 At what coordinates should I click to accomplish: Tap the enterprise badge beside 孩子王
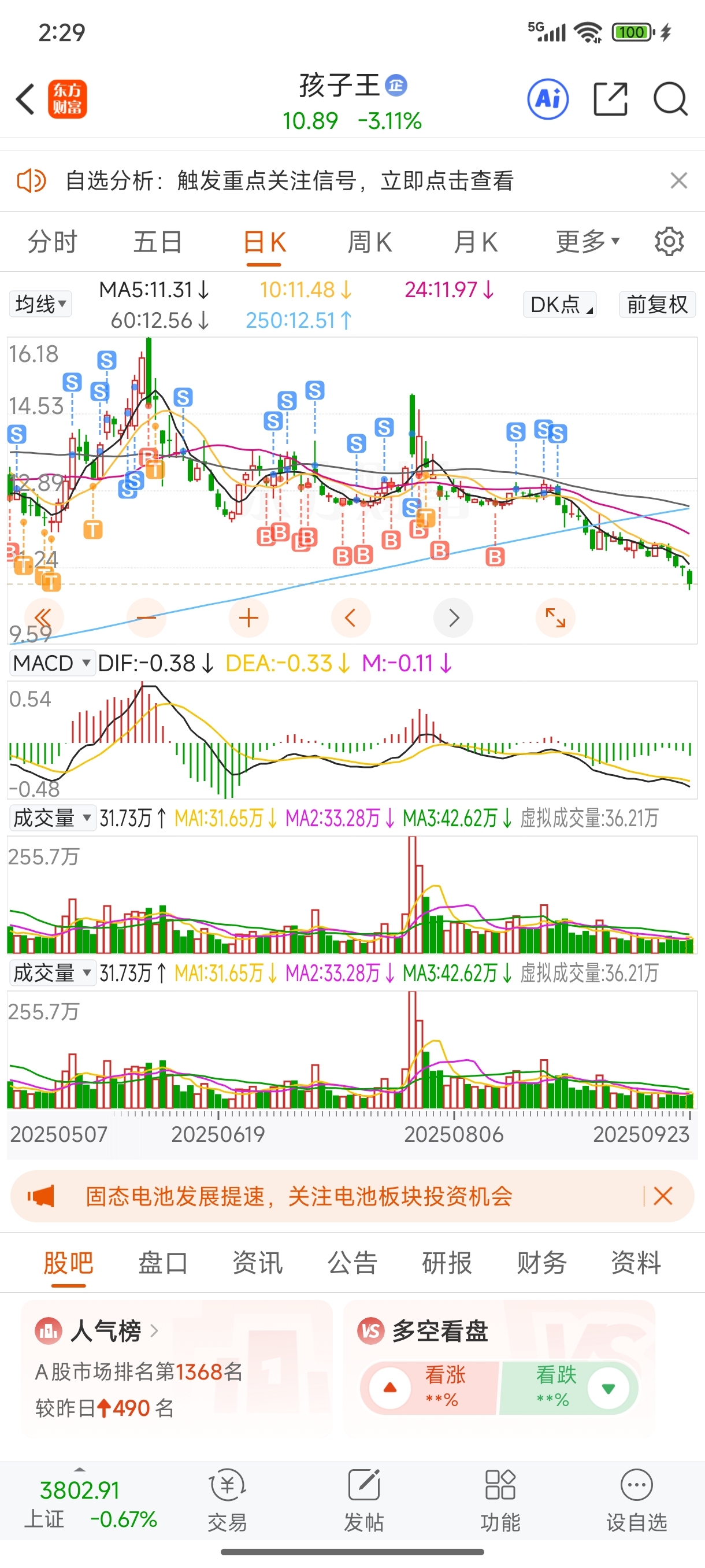pos(396,85)
